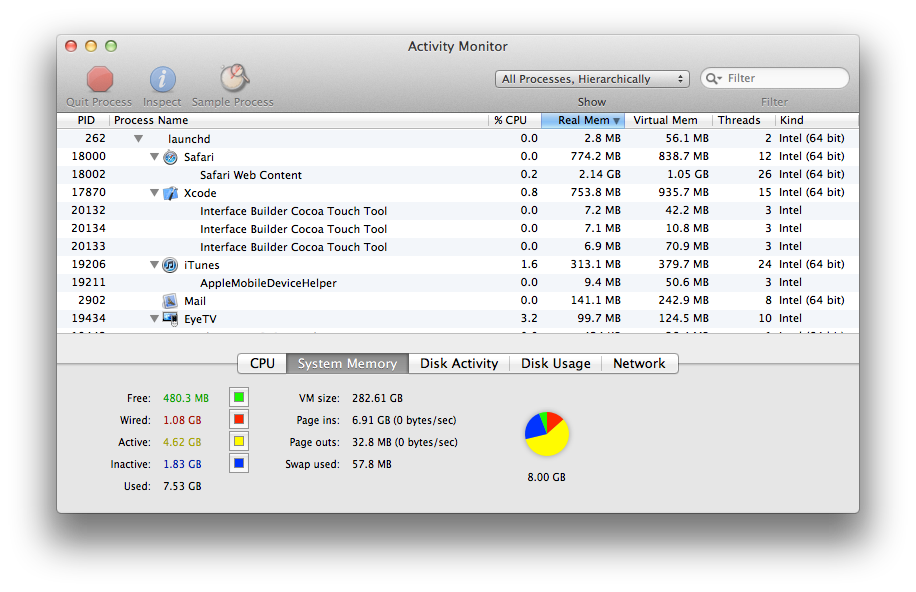Image resolution: width=916 pixels, height=592 pixels.
Task: Click the 774.2 MB real memory value
Action: tap(595, 157)
